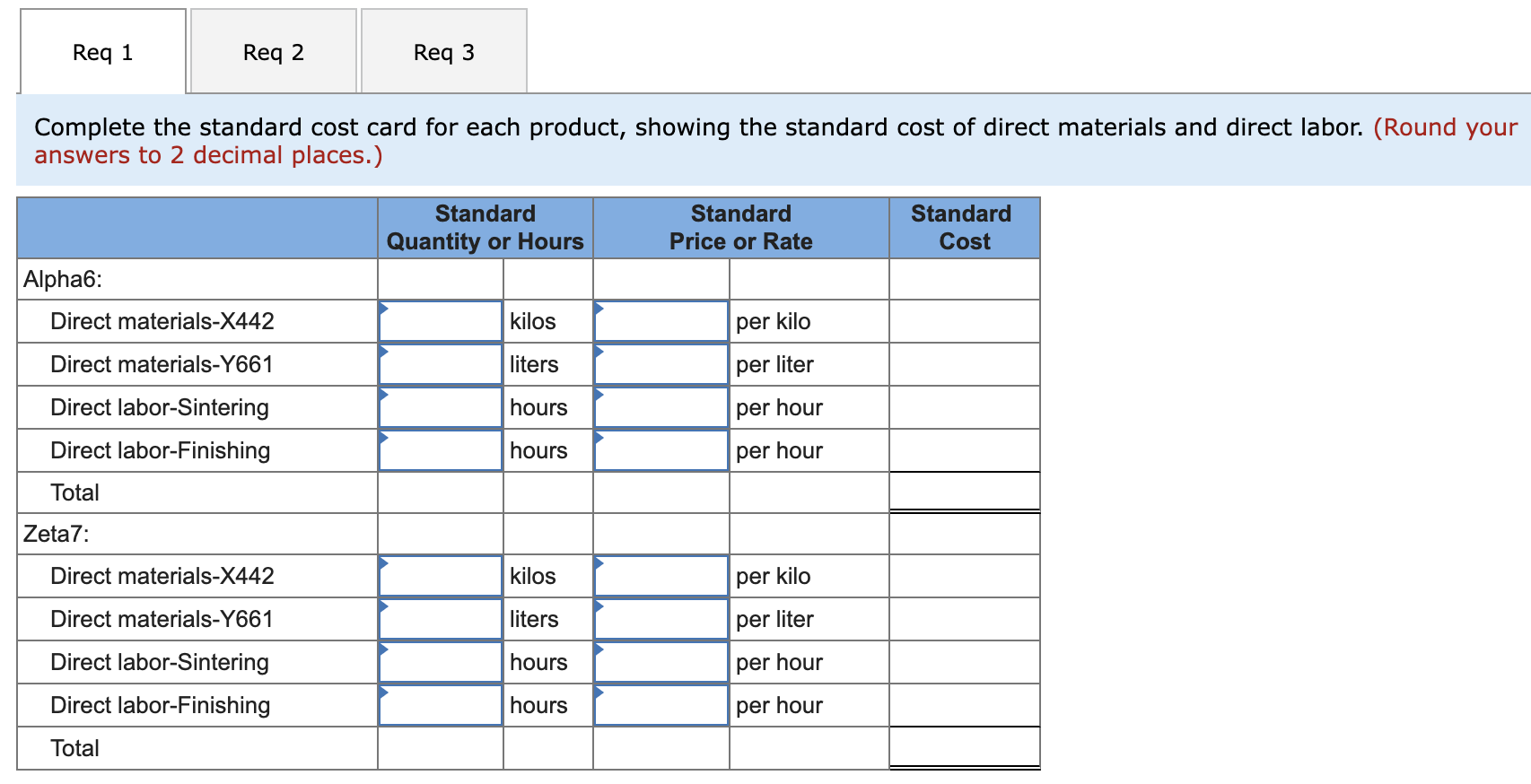Click Alpha6 Sintering hours input box

click(x=440, y=407)
